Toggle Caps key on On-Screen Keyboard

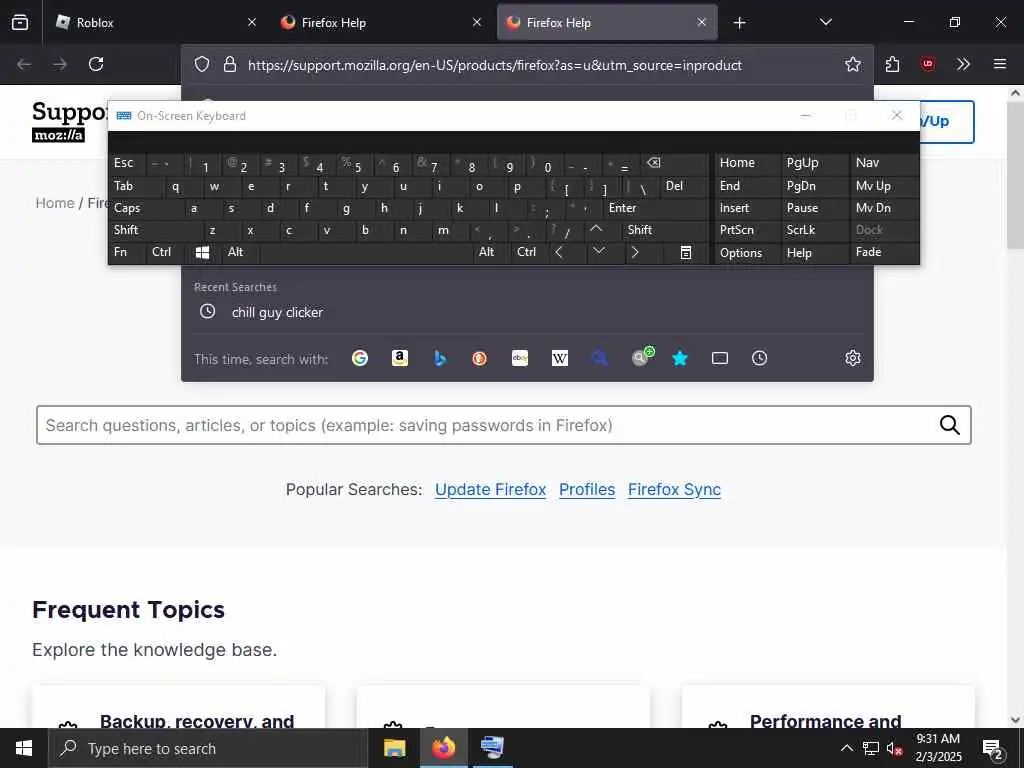coord(146,208)
